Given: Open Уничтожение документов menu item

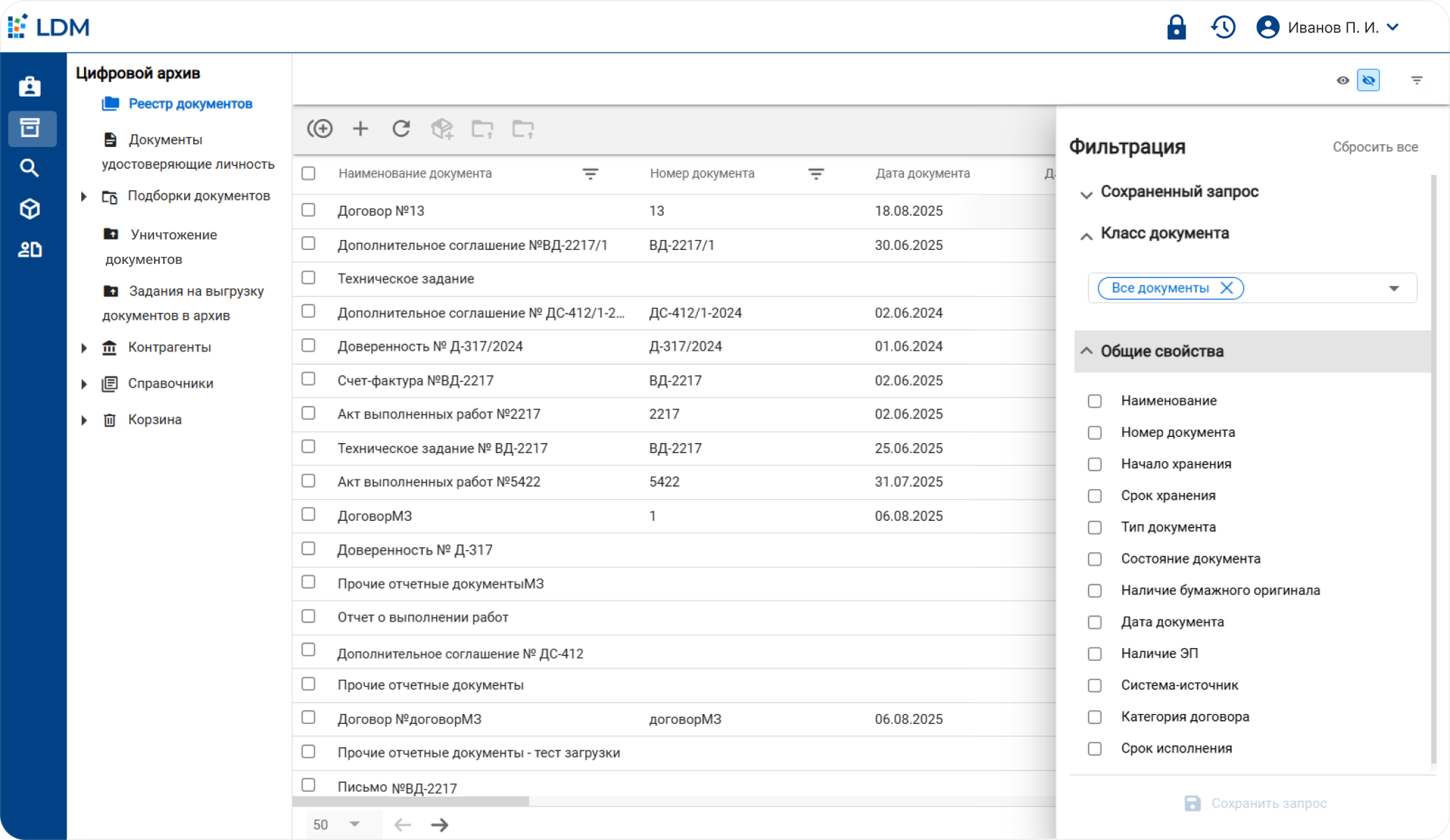Looking at the screenshot, I should coord(173,235).
